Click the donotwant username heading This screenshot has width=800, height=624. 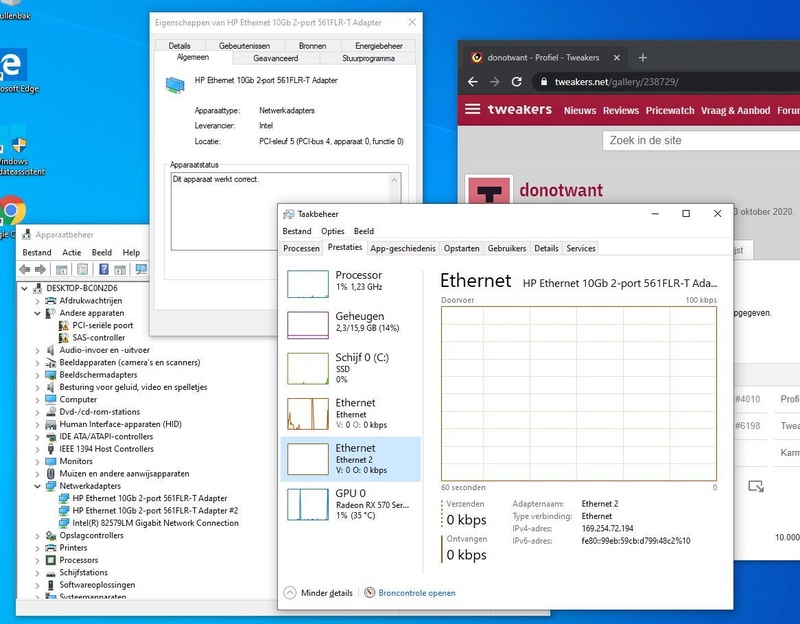pyautogui.click(x=561, y=190)
